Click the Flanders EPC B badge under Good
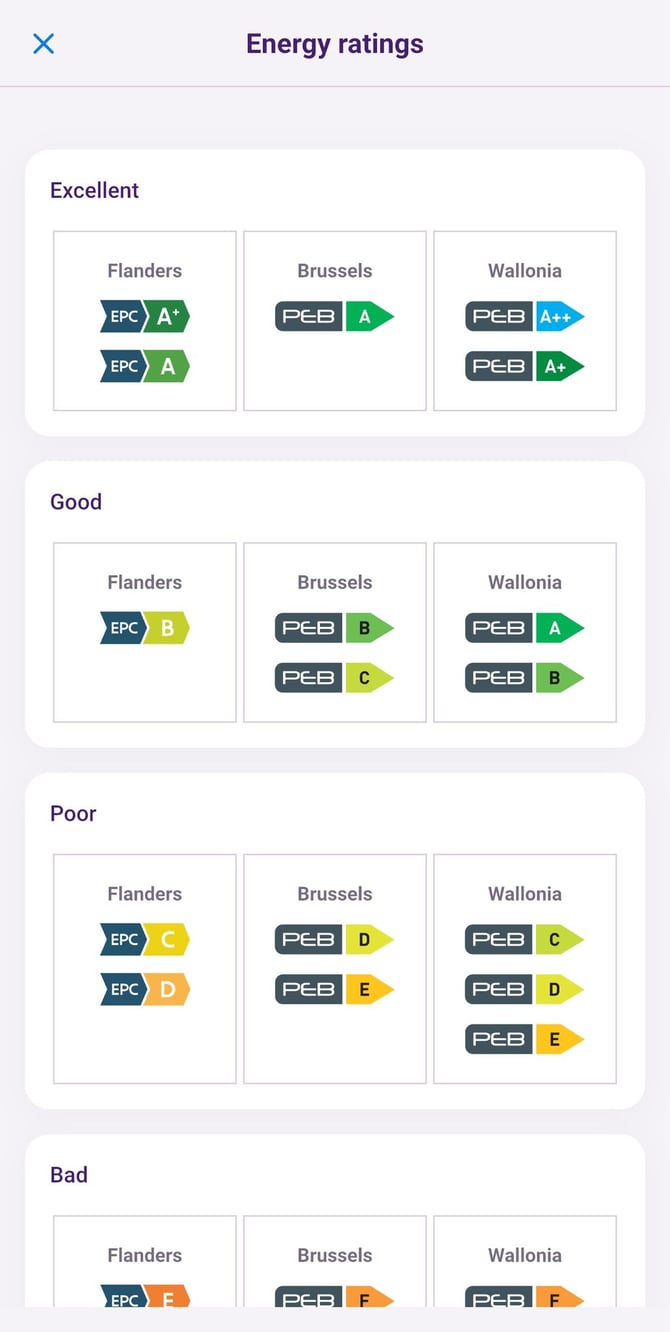 (145, 628)
